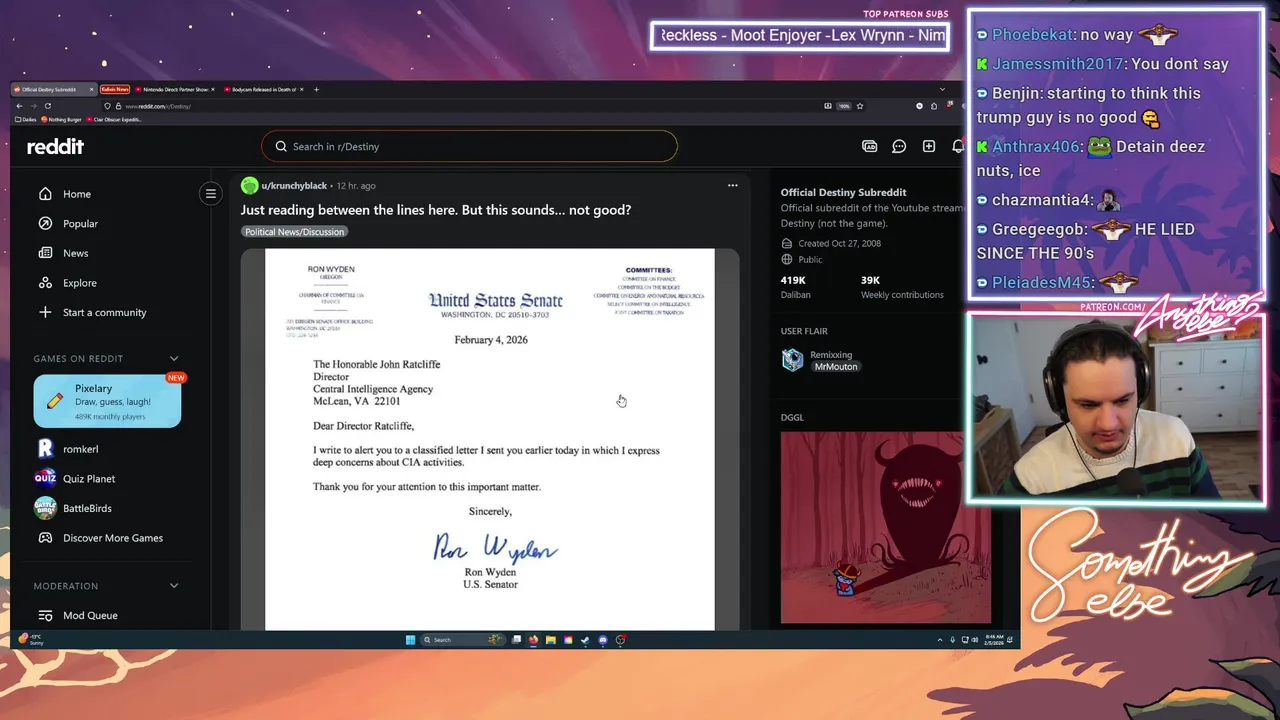
Task: Click the Political News/Discussion flair
Action: pyautogui.click(x=294, y=232)
